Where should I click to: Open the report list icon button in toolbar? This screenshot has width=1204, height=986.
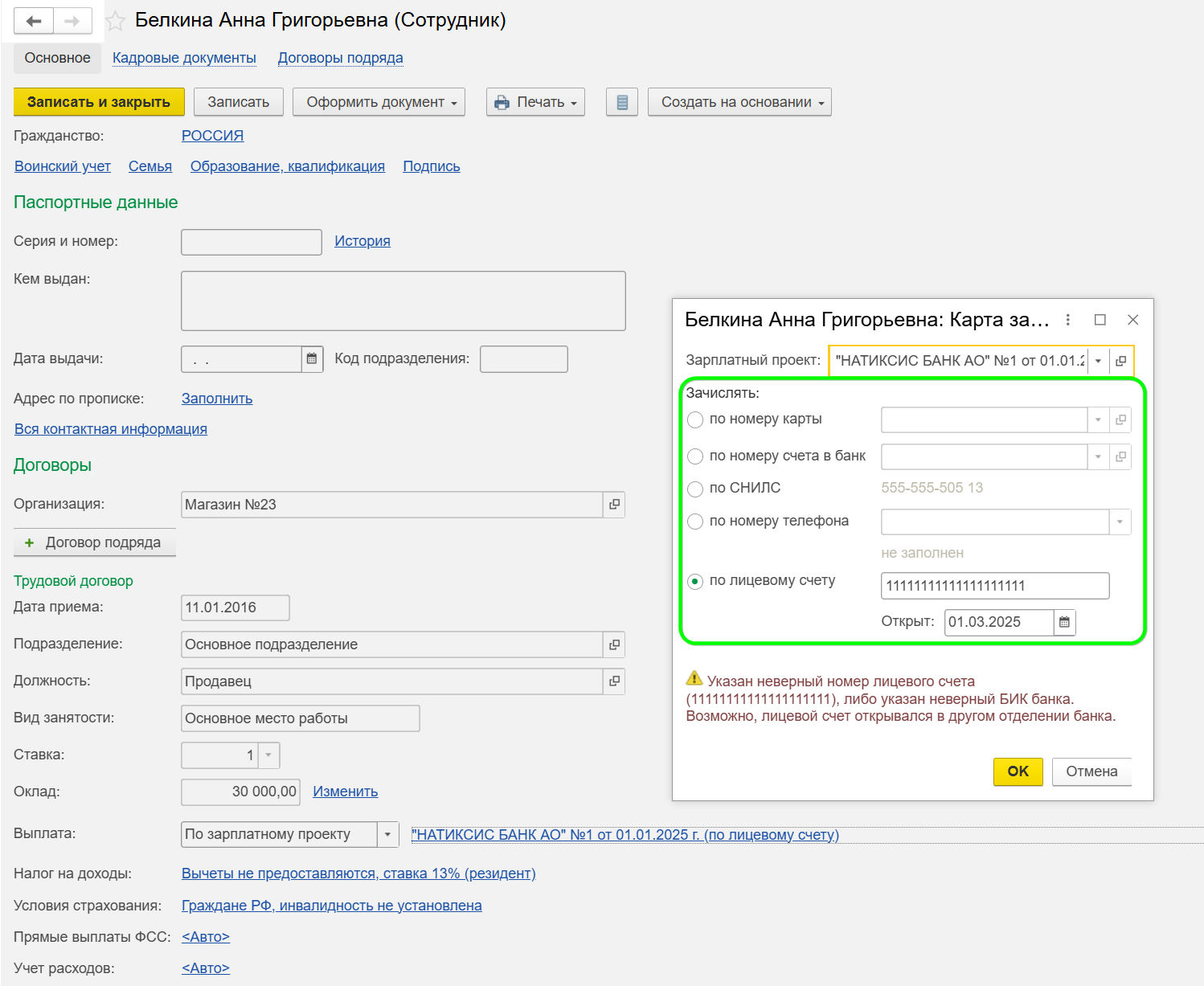tap(621, 102)
